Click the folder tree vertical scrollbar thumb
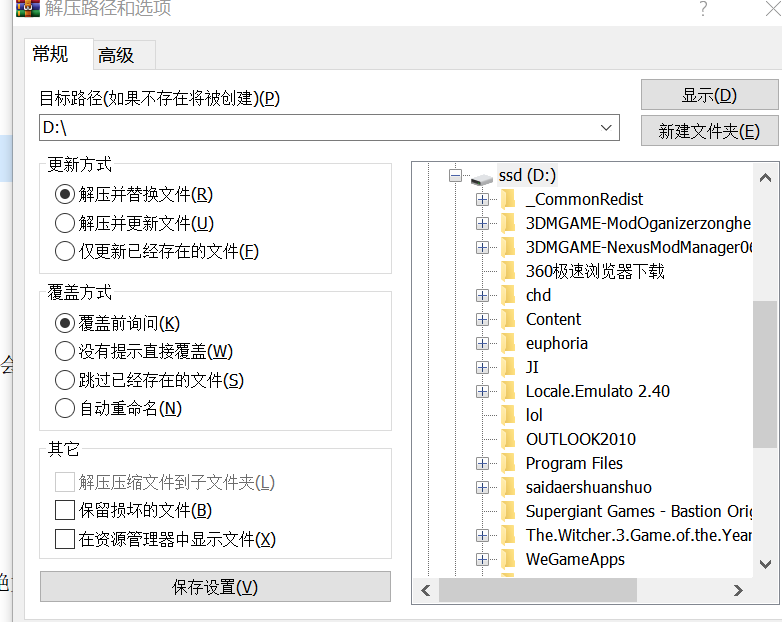 click(x=765, y=374)
